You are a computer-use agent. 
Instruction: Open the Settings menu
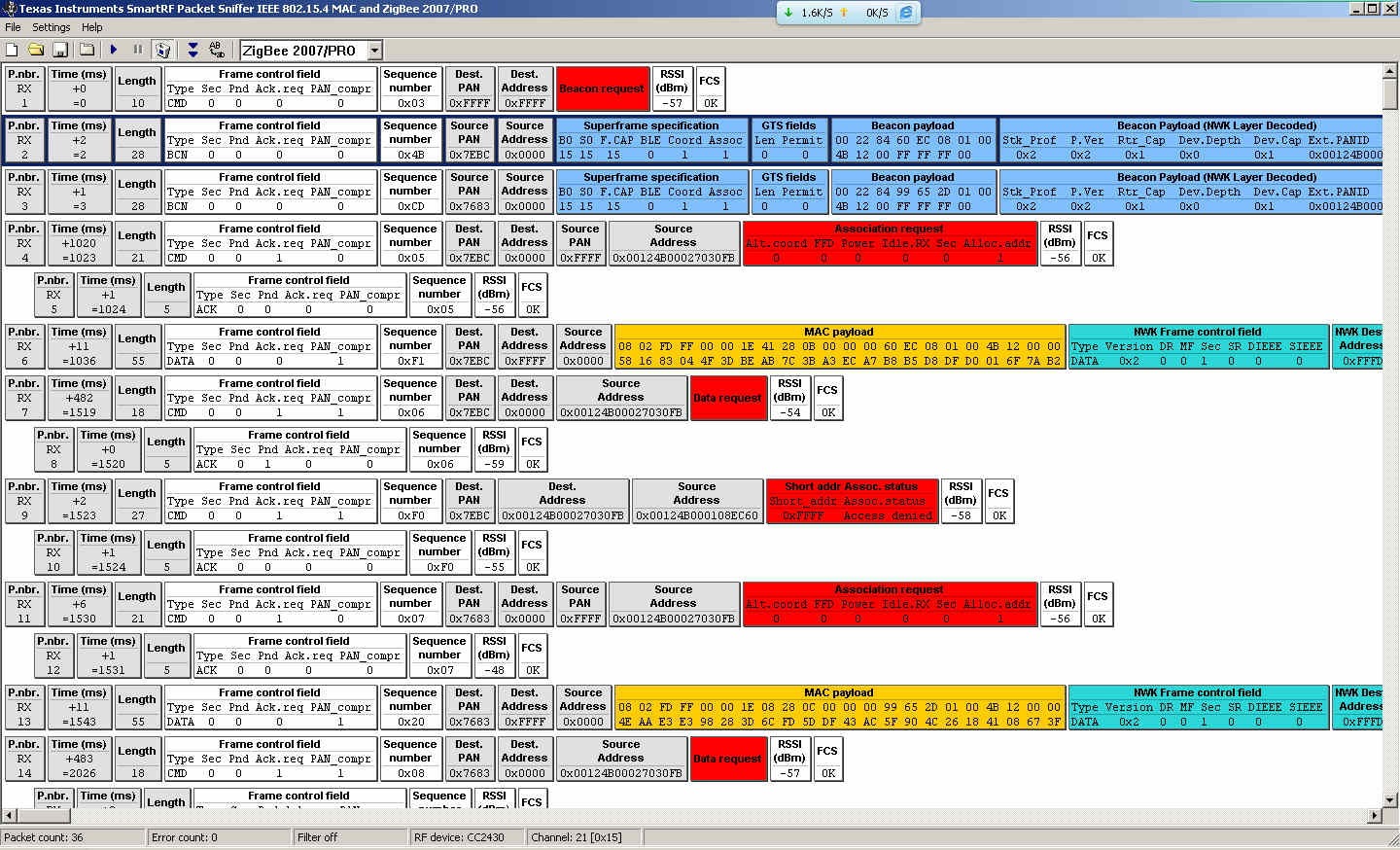tap(51, 27)
